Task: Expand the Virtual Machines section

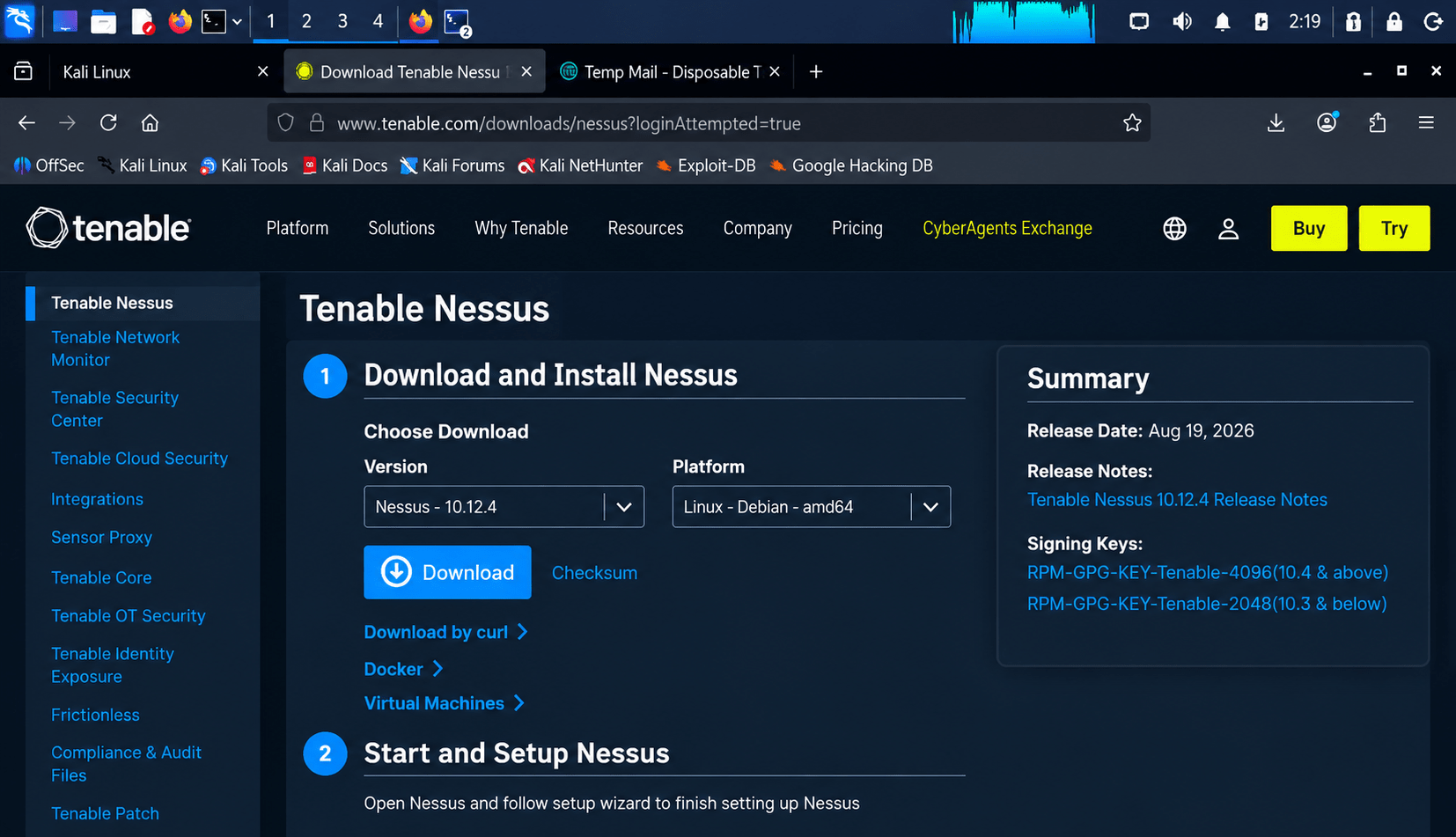Action: (445, 703)
